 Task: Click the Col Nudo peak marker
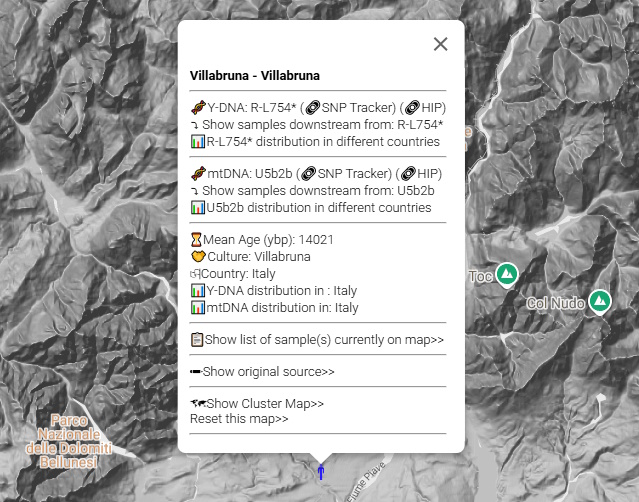[600, 301]
